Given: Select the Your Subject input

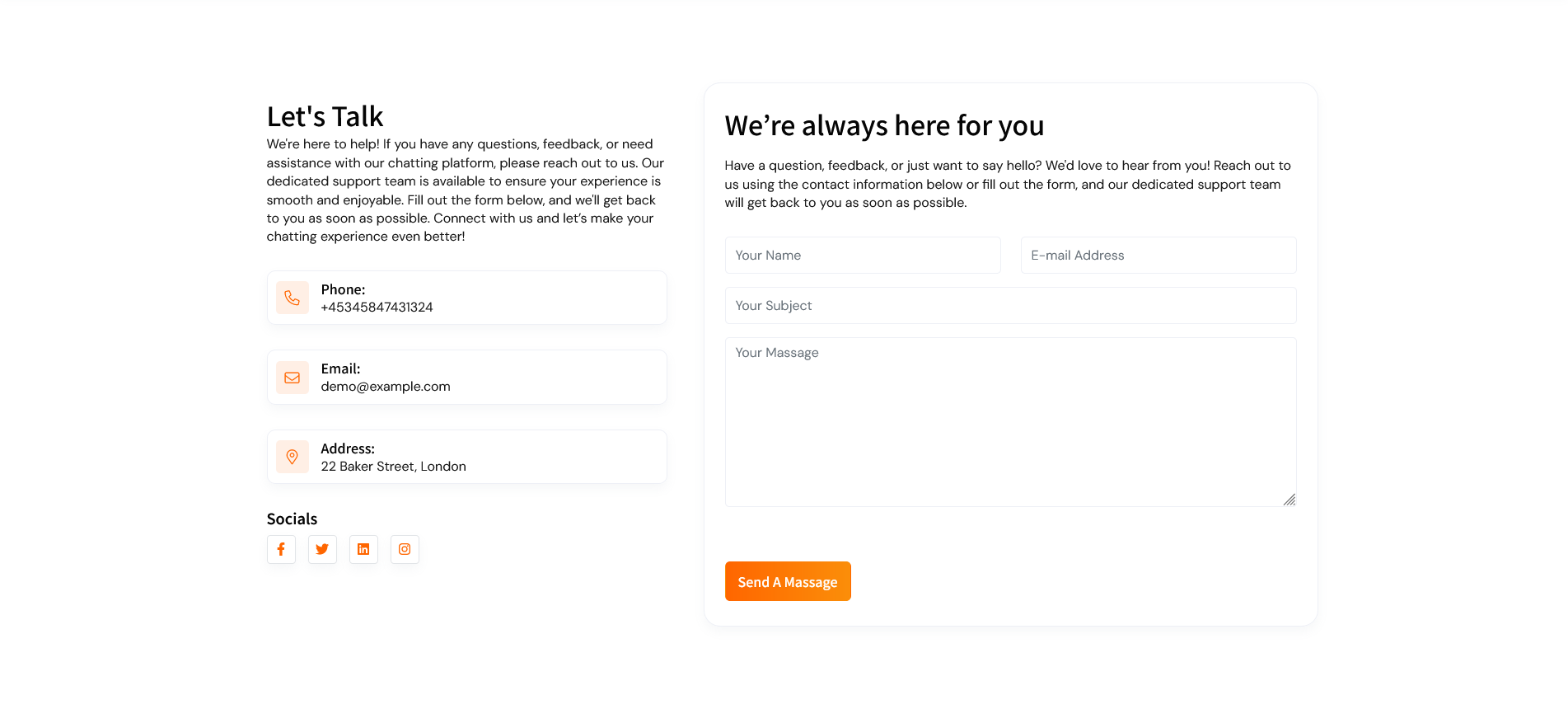Looking at the screenshot, I should tap(1011, 306).
